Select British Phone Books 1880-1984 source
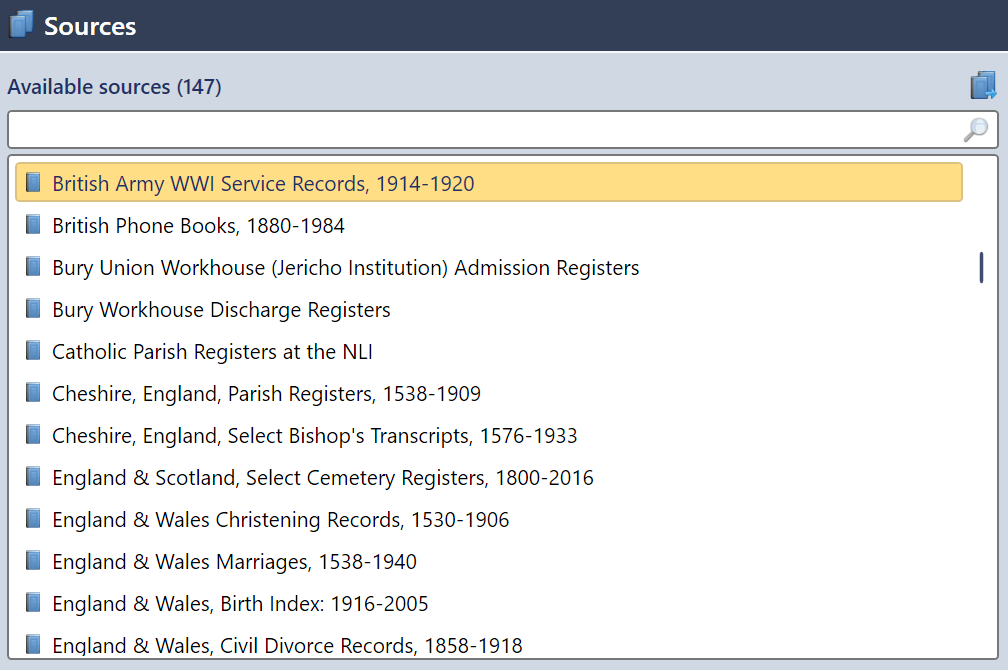 click(x=200, y=225)
